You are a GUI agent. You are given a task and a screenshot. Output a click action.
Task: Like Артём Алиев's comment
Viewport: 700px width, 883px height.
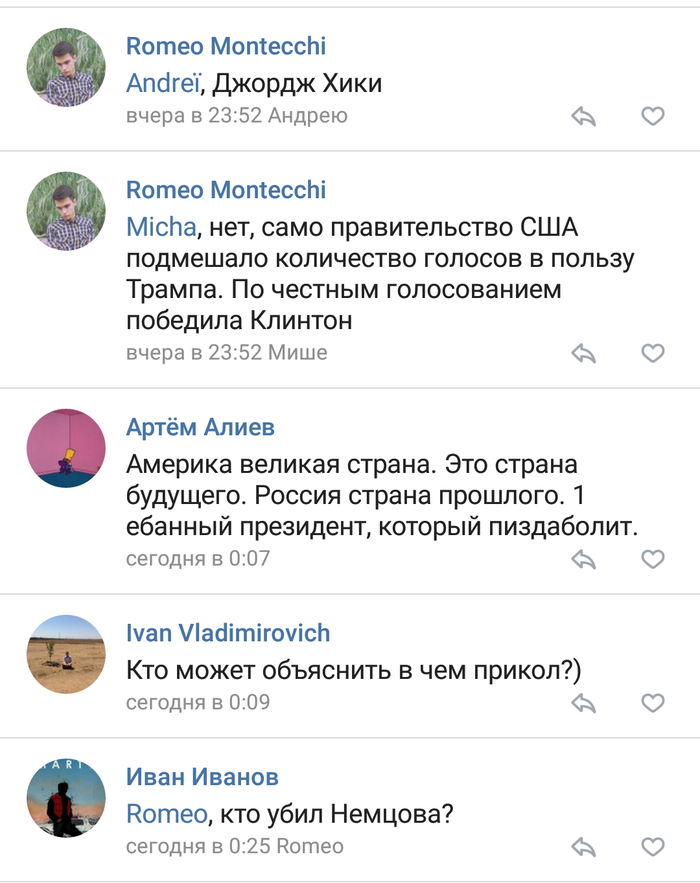click(x=652, y=559)
